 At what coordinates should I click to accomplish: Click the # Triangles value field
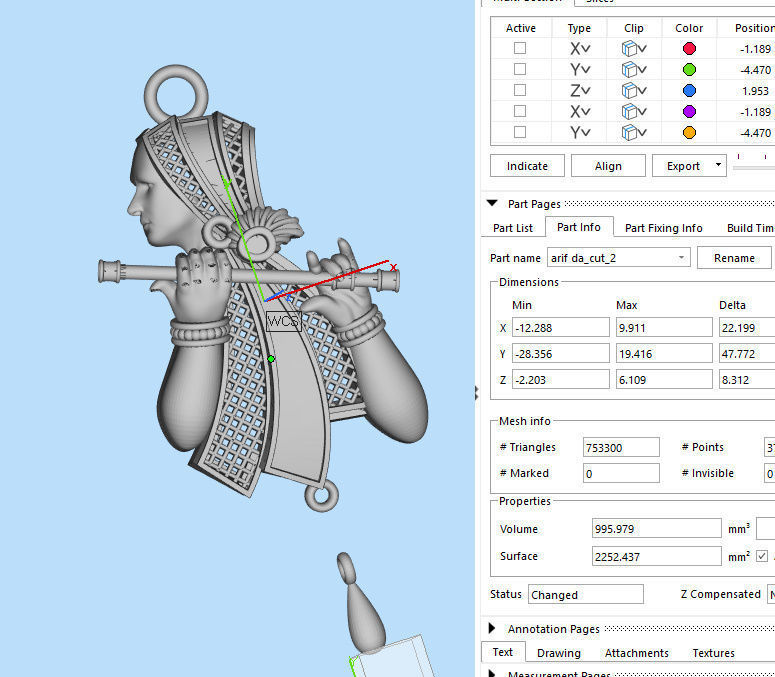click(x=621, y=447)
